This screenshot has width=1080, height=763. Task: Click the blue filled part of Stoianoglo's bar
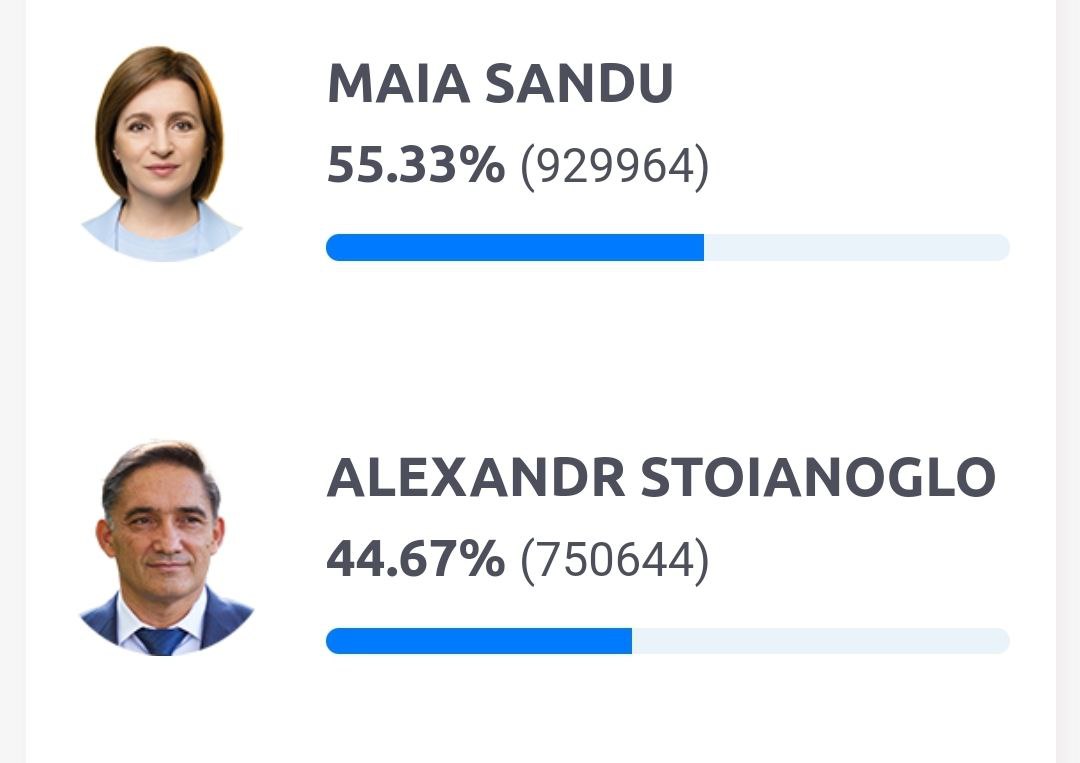coord(480,641)
